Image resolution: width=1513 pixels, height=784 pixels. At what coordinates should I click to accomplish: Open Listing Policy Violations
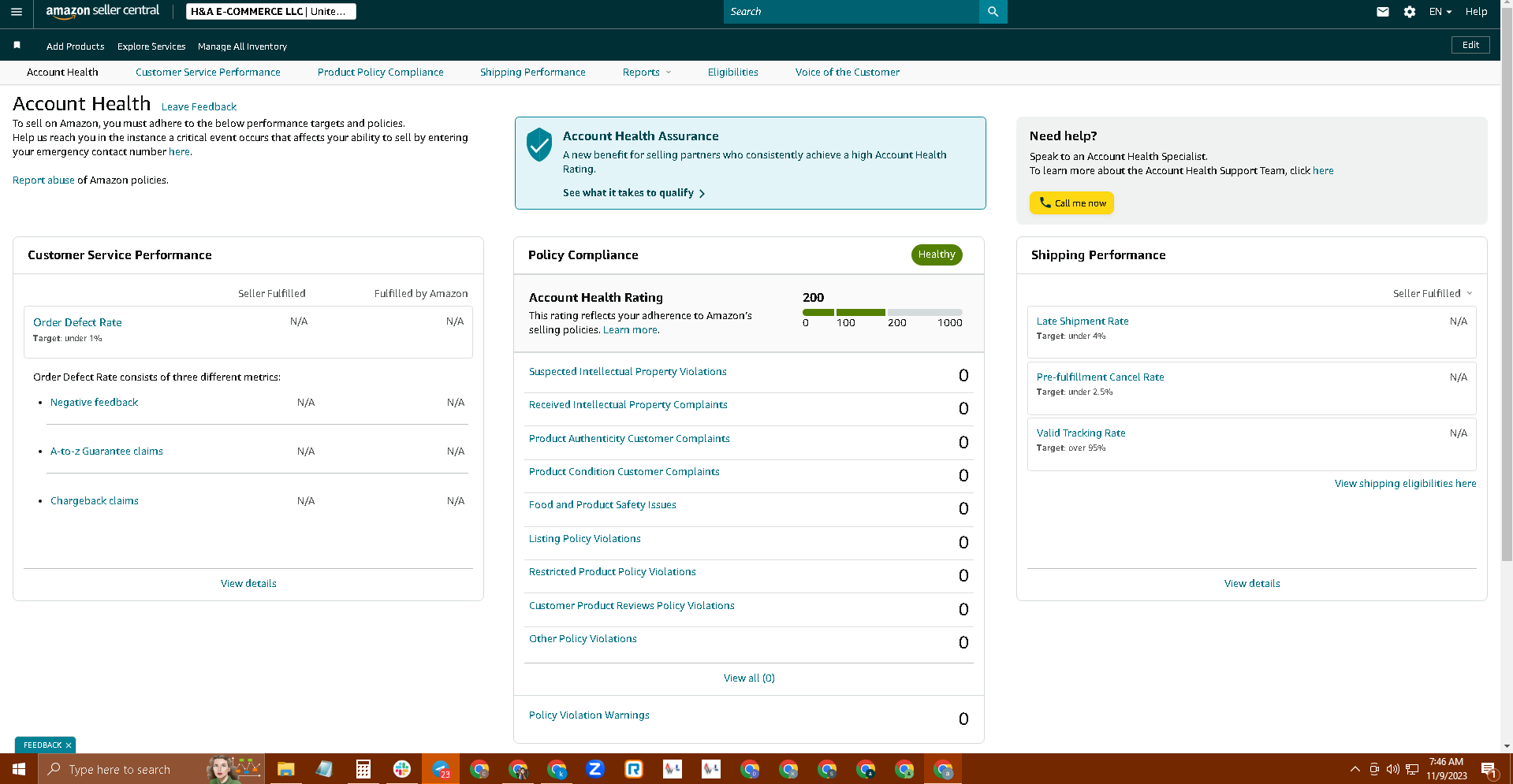click(x=584, y=539)
